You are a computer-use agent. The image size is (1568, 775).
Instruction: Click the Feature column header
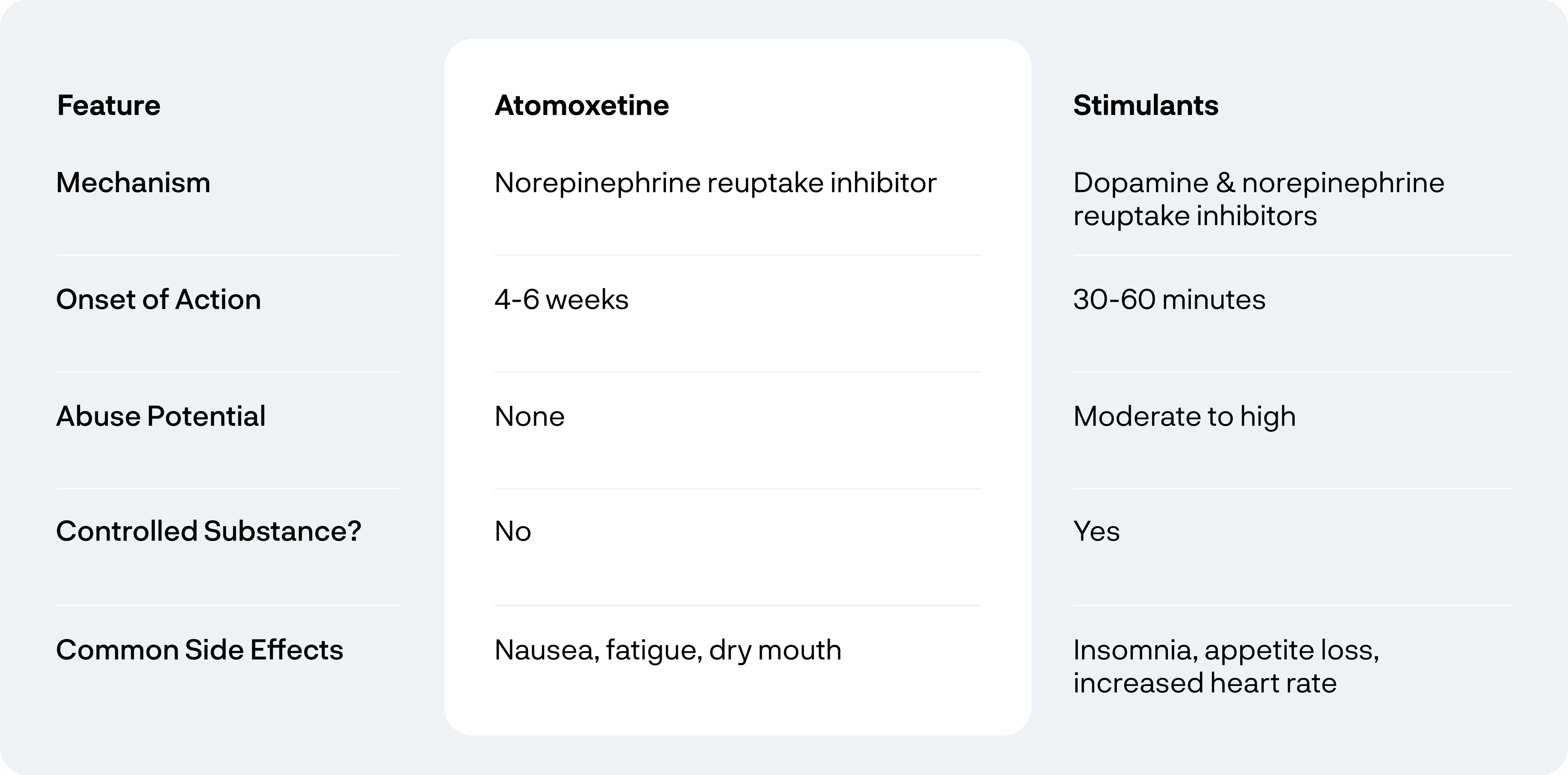109,105
